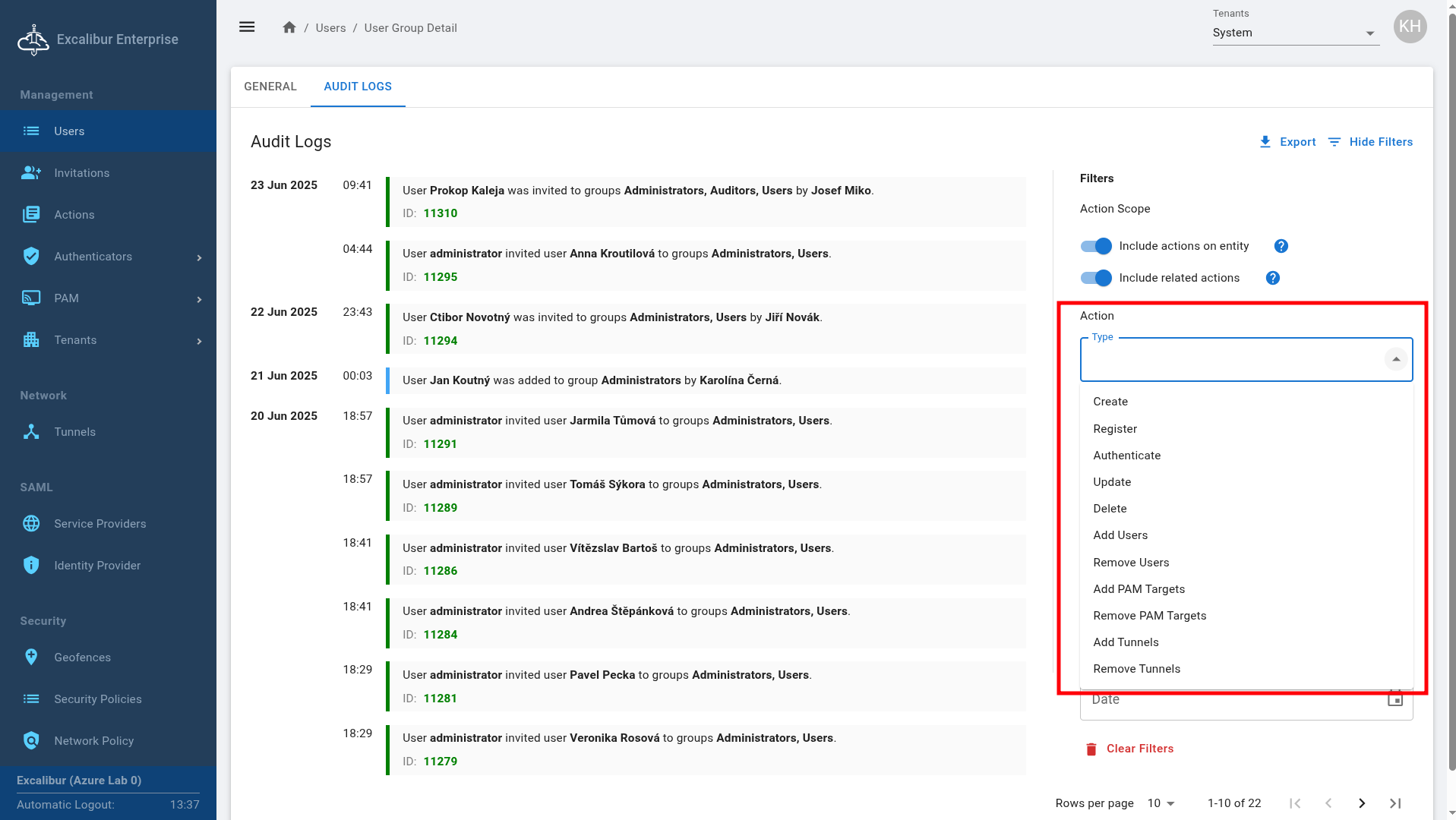Click the Export download icon
This screenshot has width=1456, height=820.
point(1265,142)
